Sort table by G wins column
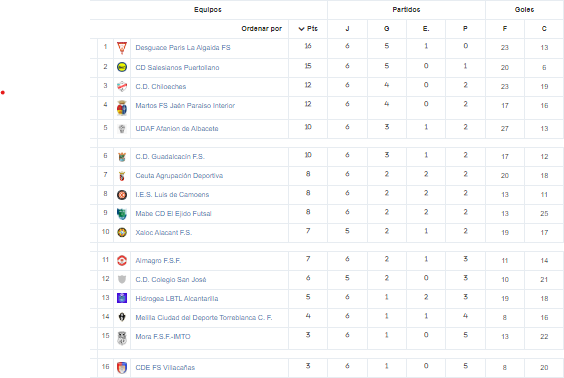The image size is (564, 378). [x=387, y=28]
